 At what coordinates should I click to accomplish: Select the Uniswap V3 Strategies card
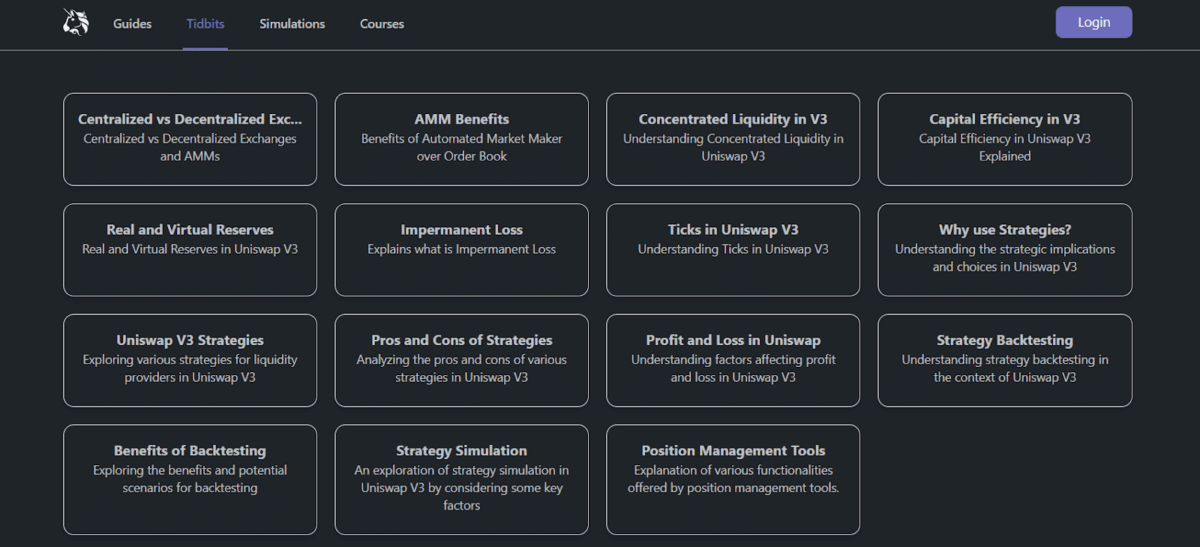[190, 361]
